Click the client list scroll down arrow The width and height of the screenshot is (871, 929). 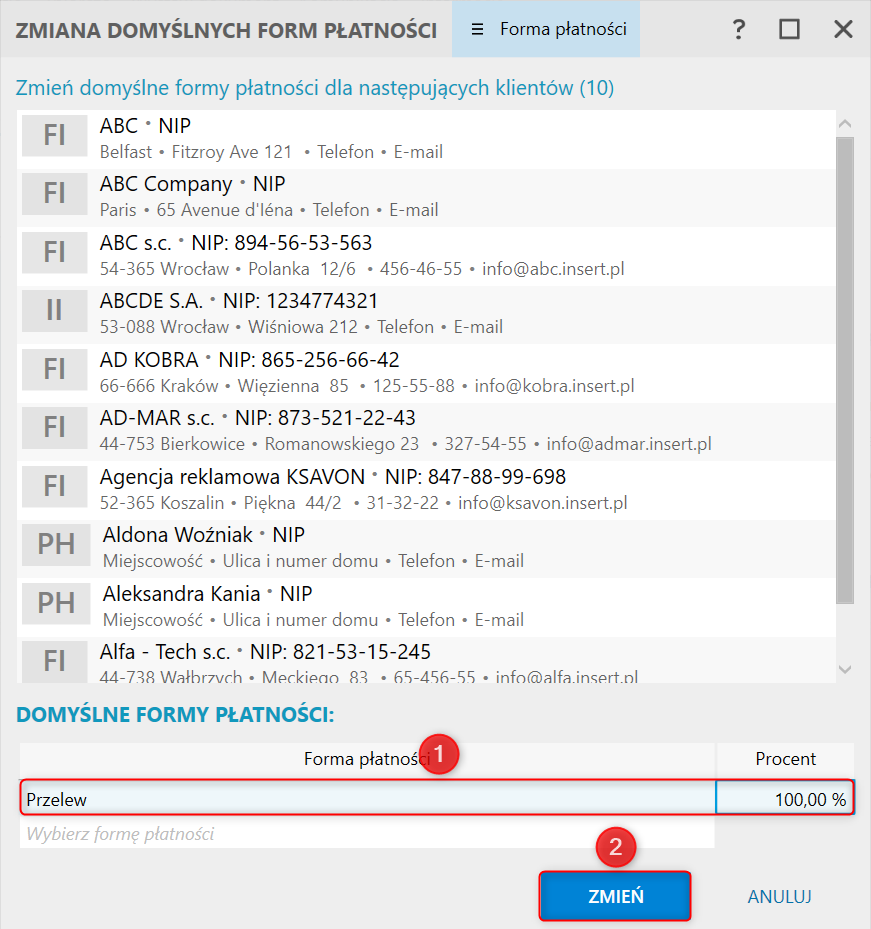pos(846,669)
